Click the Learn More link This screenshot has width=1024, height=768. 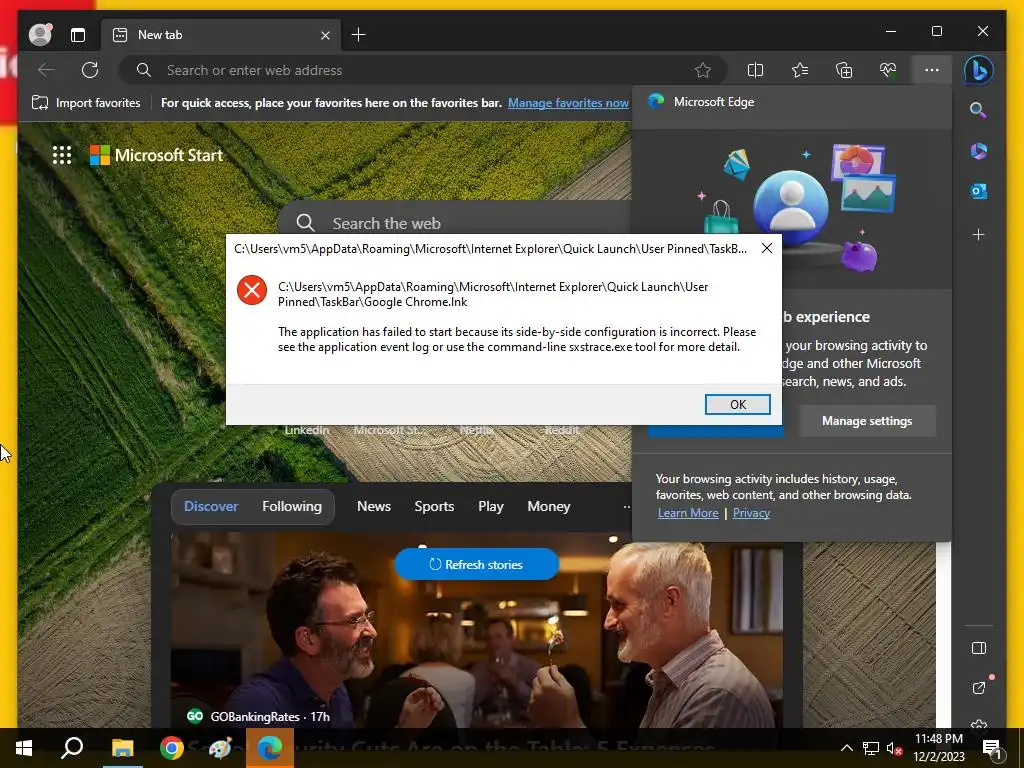688,513
